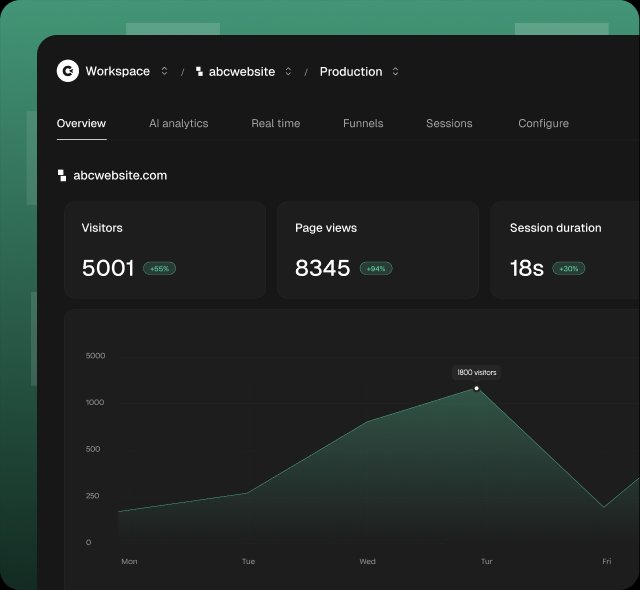Click the 500 y-axis label
This screenshot has height=590, width=640.
coord(93,449)
